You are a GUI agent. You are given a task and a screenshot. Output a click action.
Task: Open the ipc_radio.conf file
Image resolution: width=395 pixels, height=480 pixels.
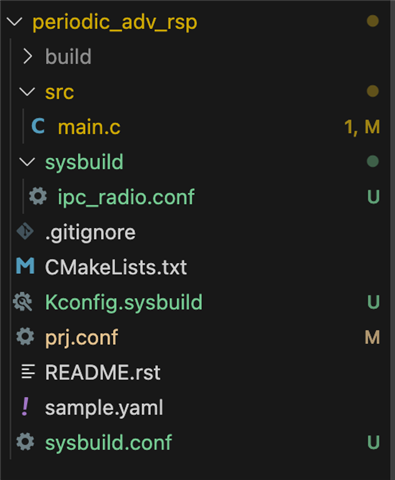126,197
